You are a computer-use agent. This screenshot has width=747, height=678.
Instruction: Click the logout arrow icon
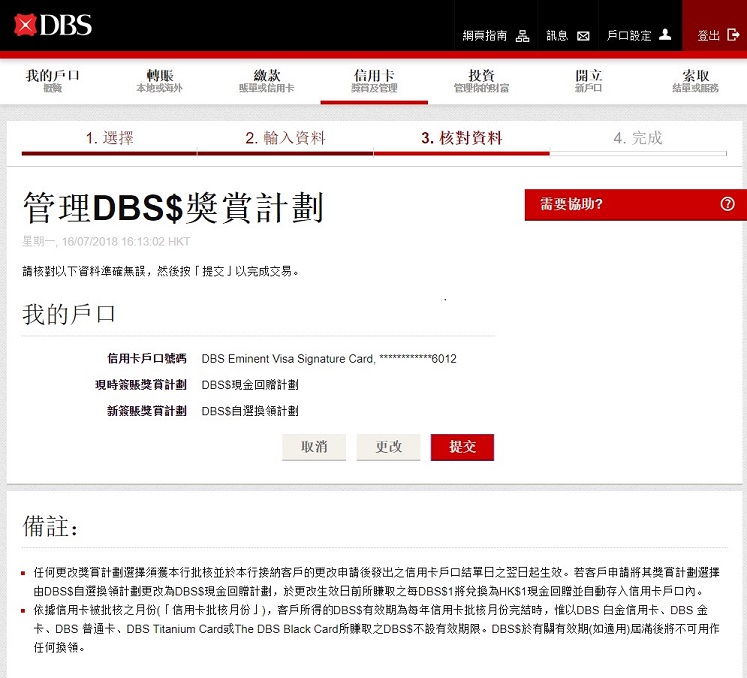tap(733, 35)
